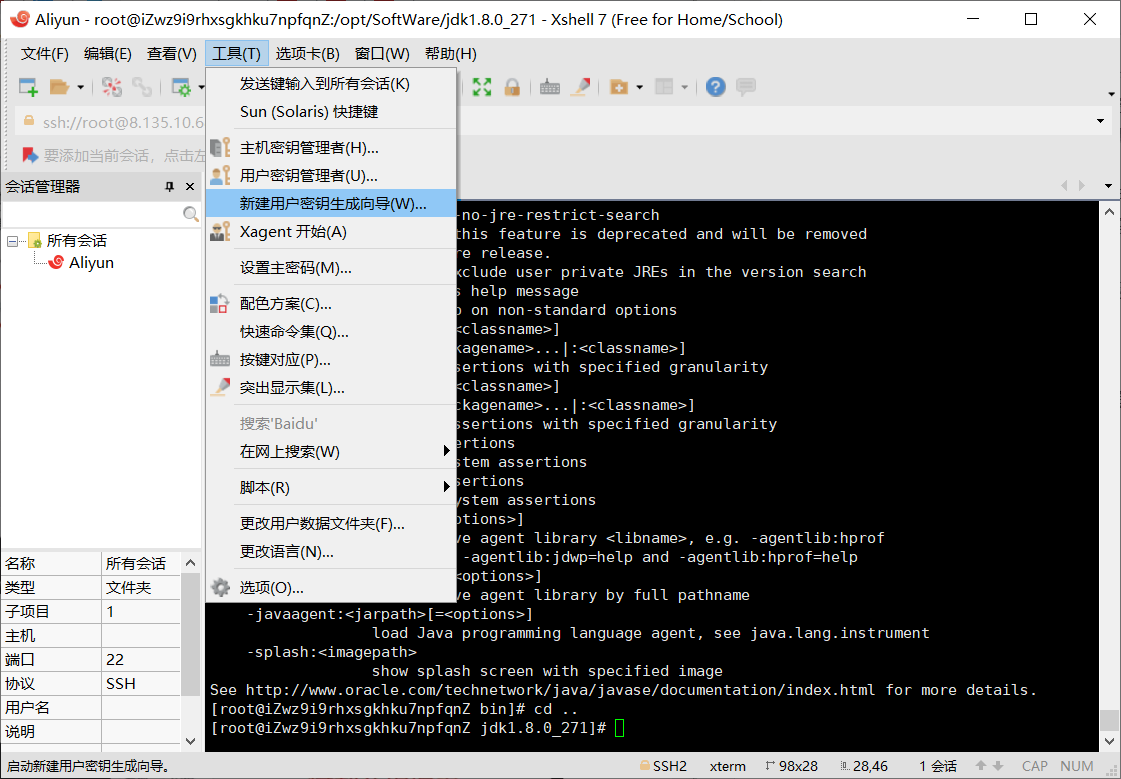Open the layout icon dropdown arrow
The width and height of the screenshot is (1121, 779).
[684, 87]
